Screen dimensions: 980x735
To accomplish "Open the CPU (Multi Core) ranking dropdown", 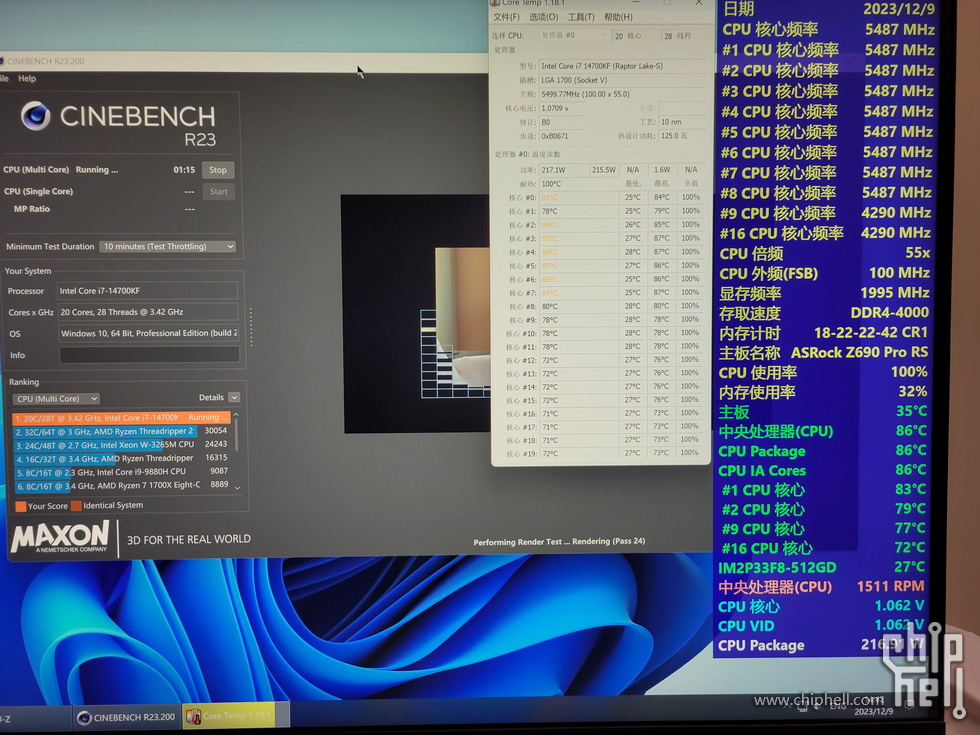I will [56, 399].
